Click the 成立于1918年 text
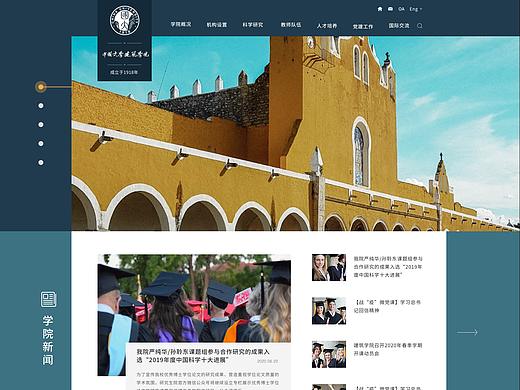520x390 pixels. click(x=124, y=72)
